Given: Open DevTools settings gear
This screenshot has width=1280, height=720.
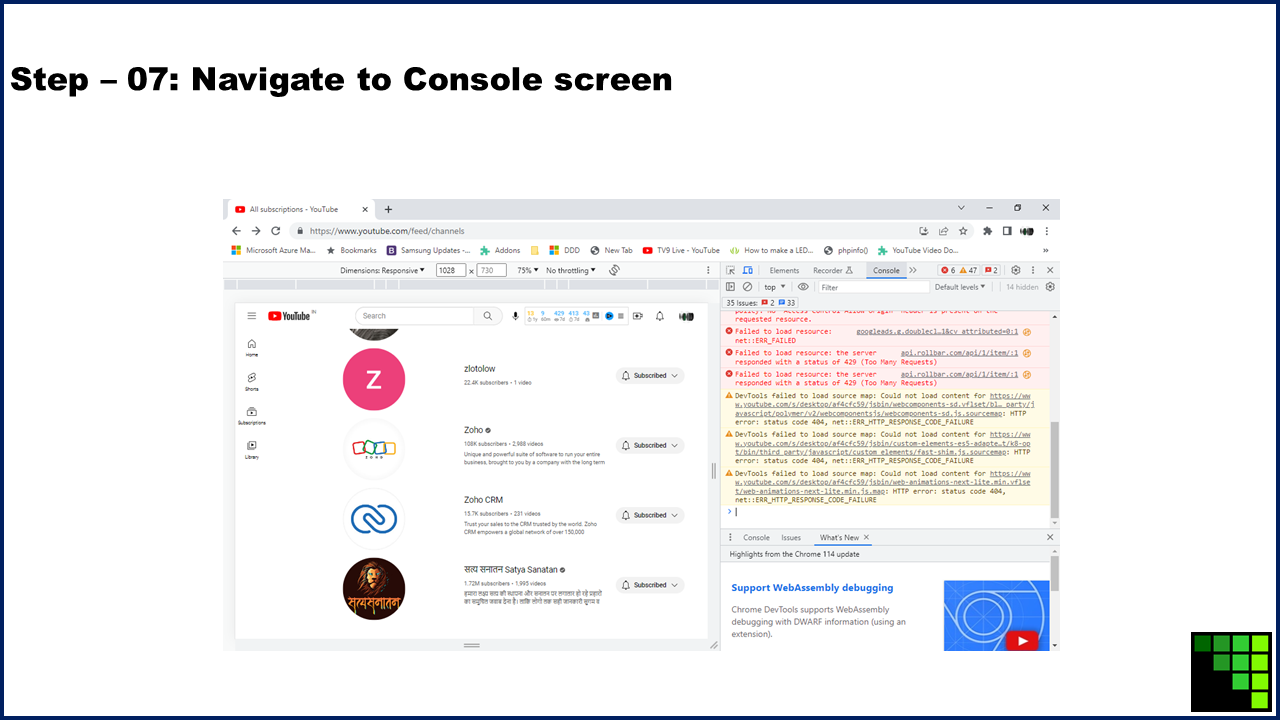Looking at the screenshot, I should 1014,270.
